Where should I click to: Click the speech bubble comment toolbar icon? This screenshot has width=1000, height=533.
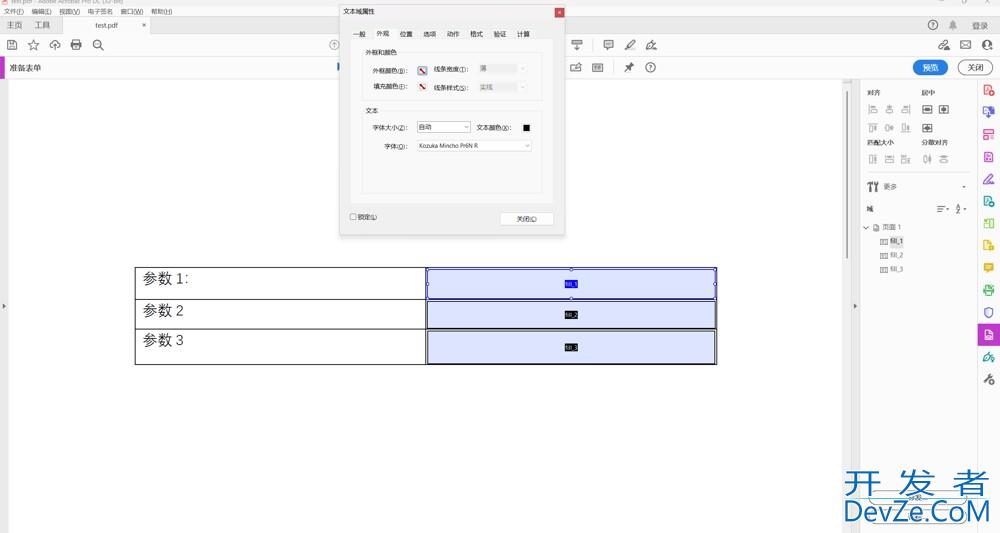point(608,45)
